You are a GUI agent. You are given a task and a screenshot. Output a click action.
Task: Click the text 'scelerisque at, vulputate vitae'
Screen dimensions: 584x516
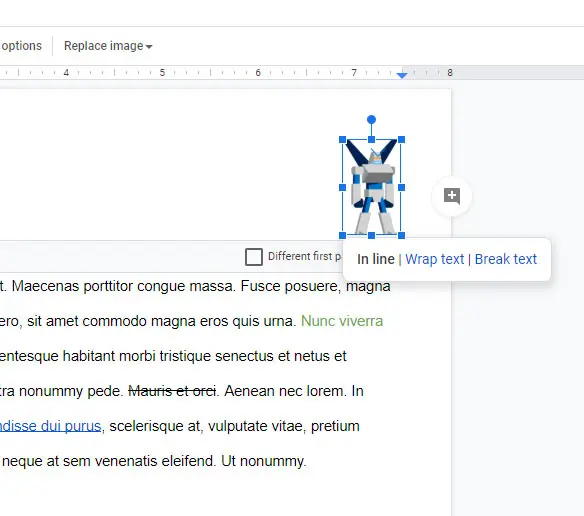206,426
